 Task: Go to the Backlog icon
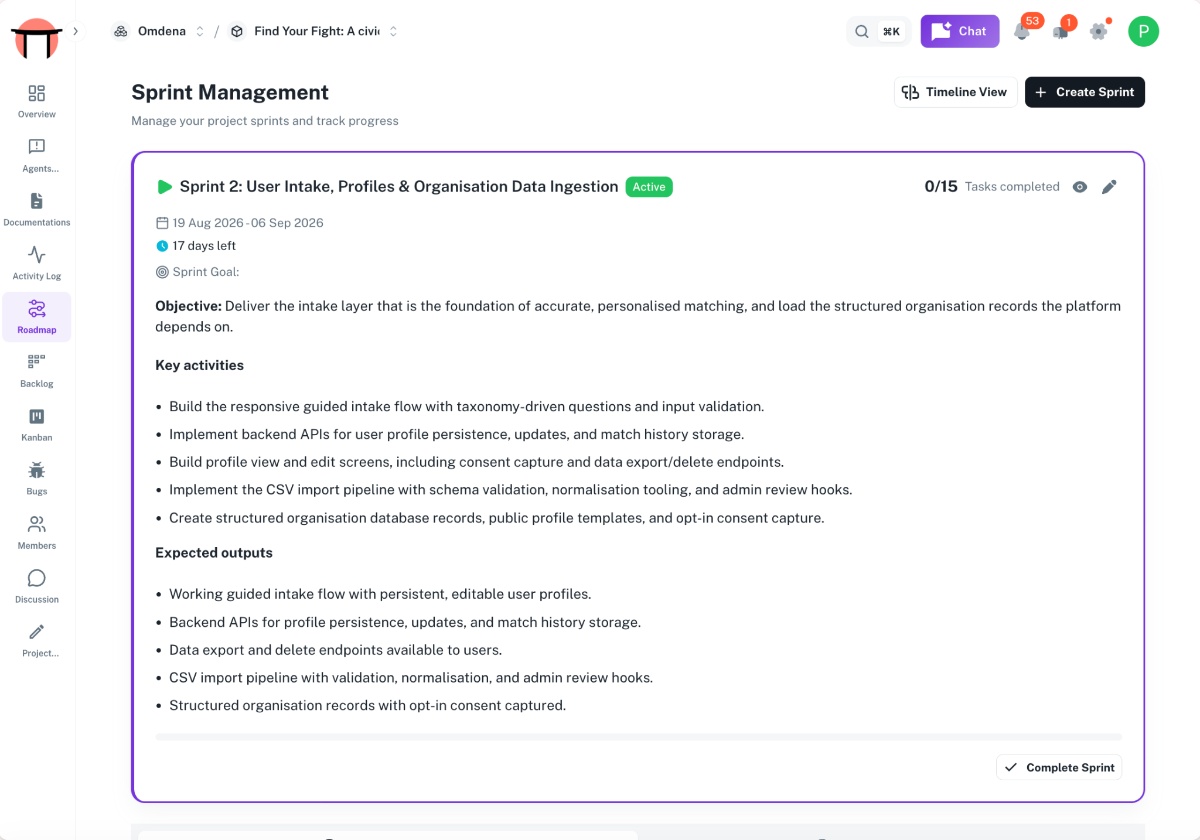point(37,362)
